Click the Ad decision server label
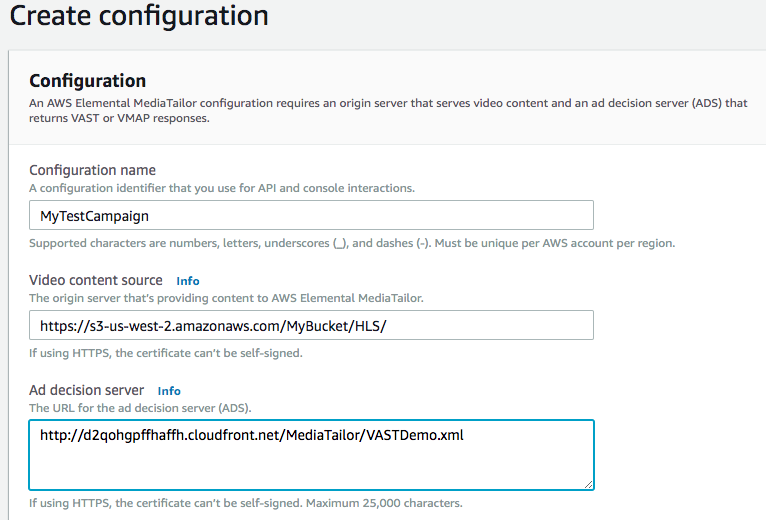The width and height of the screenshot is (766, 520). [86, 390]
